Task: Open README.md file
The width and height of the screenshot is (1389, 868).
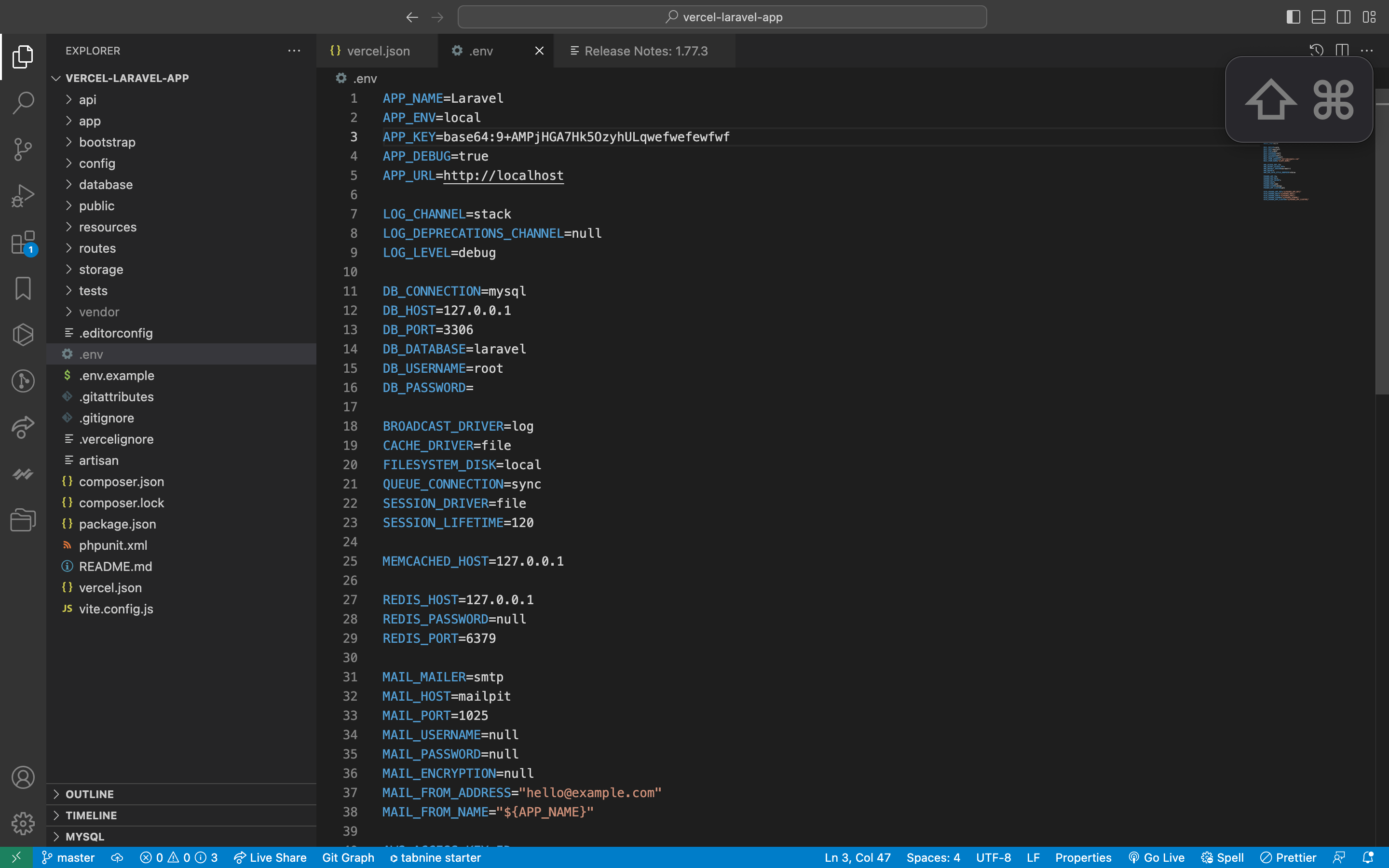Action: pos(181,567)
